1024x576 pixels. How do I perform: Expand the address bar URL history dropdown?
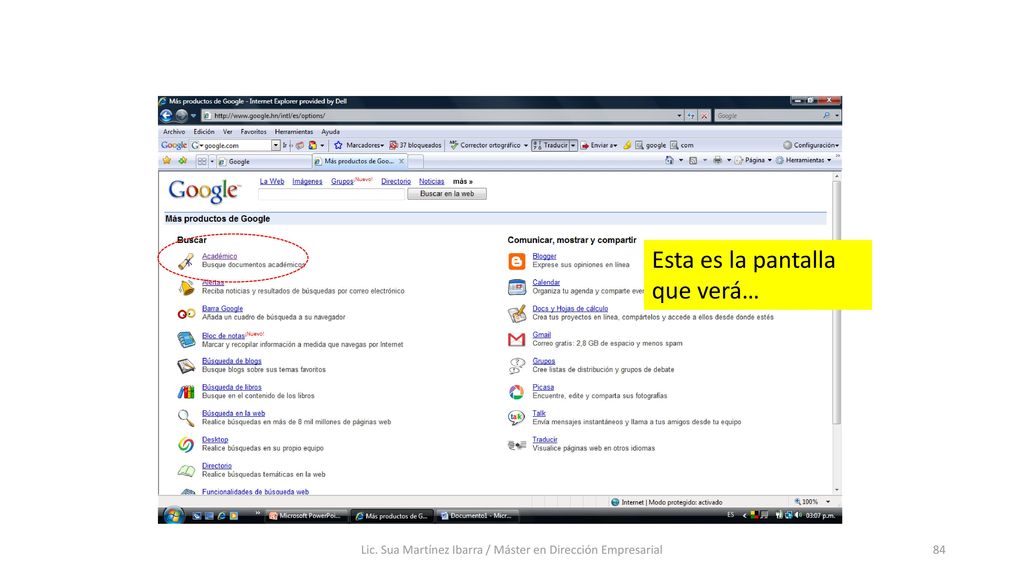tap(679, 116)
